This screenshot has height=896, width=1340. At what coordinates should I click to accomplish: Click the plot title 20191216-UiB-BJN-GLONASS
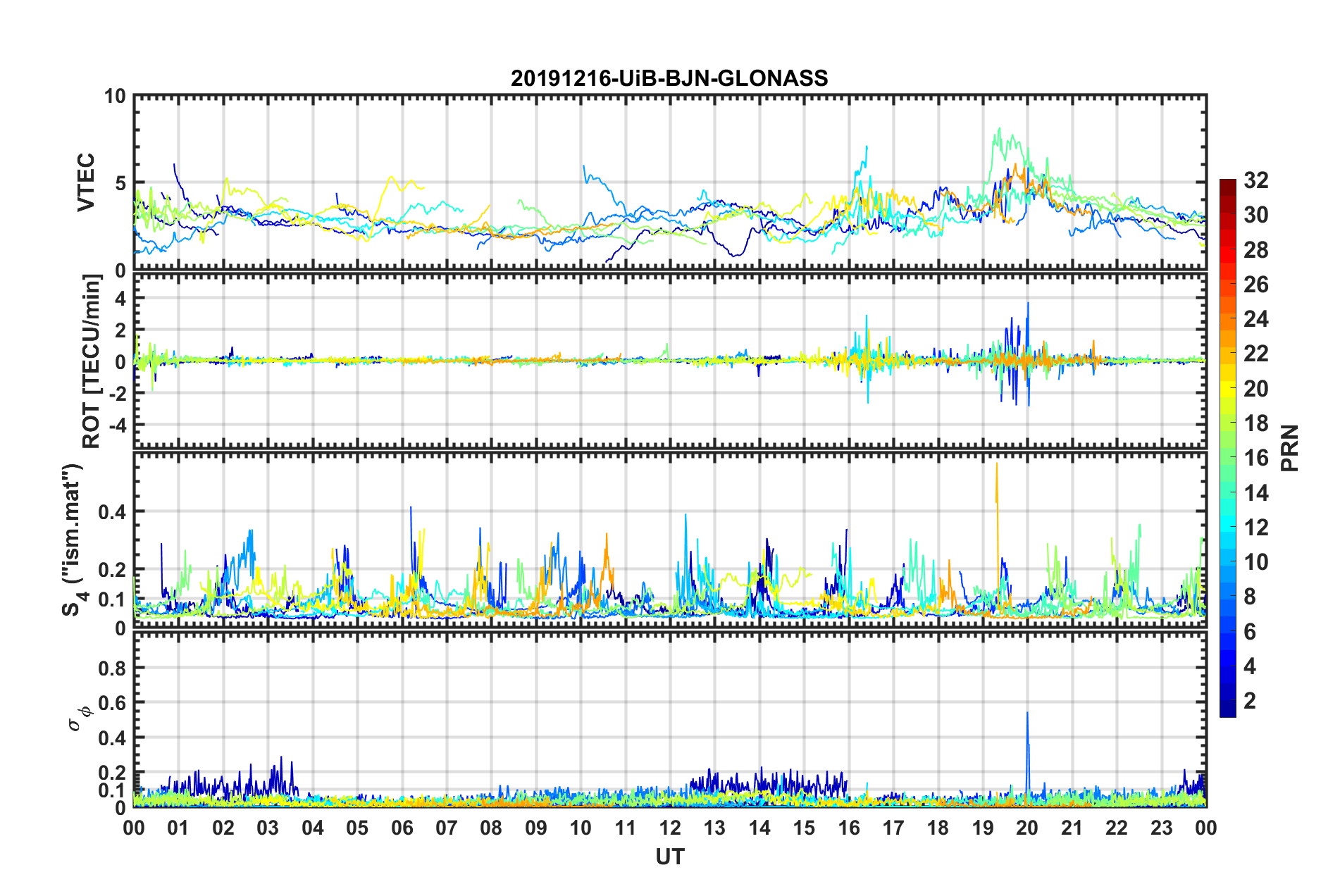(669, 78)
